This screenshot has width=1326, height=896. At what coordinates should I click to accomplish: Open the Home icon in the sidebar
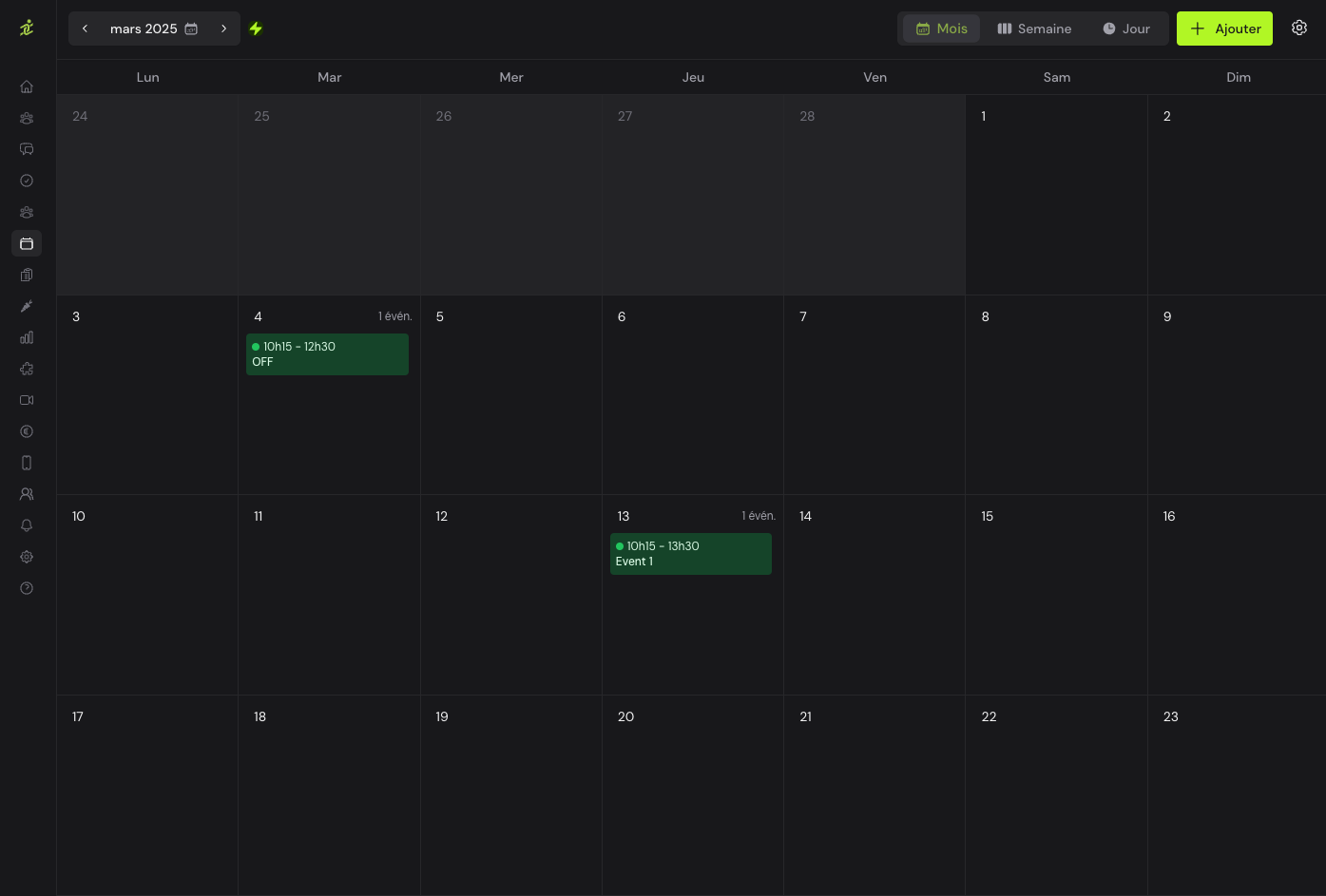point(27,86)
